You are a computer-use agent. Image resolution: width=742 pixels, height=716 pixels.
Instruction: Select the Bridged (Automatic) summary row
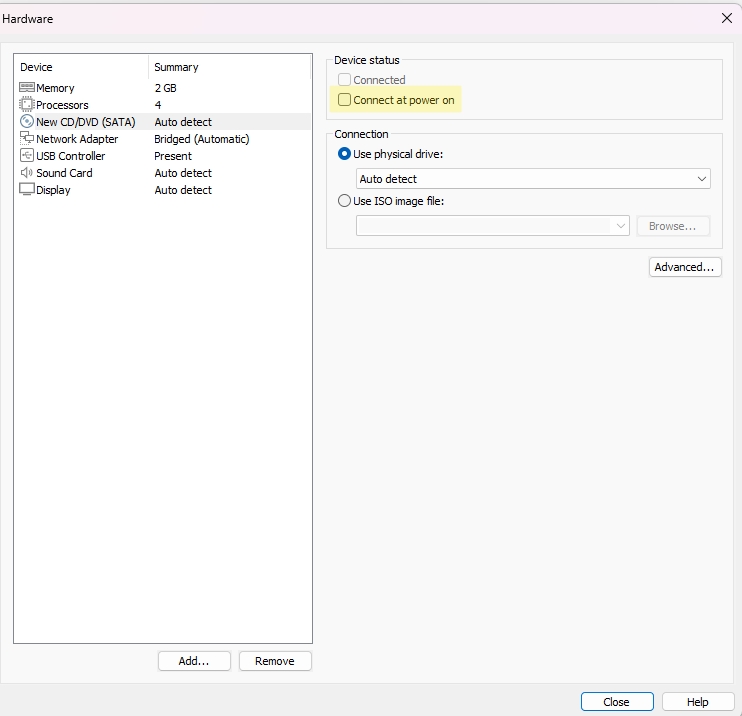(x=202, y=139)
